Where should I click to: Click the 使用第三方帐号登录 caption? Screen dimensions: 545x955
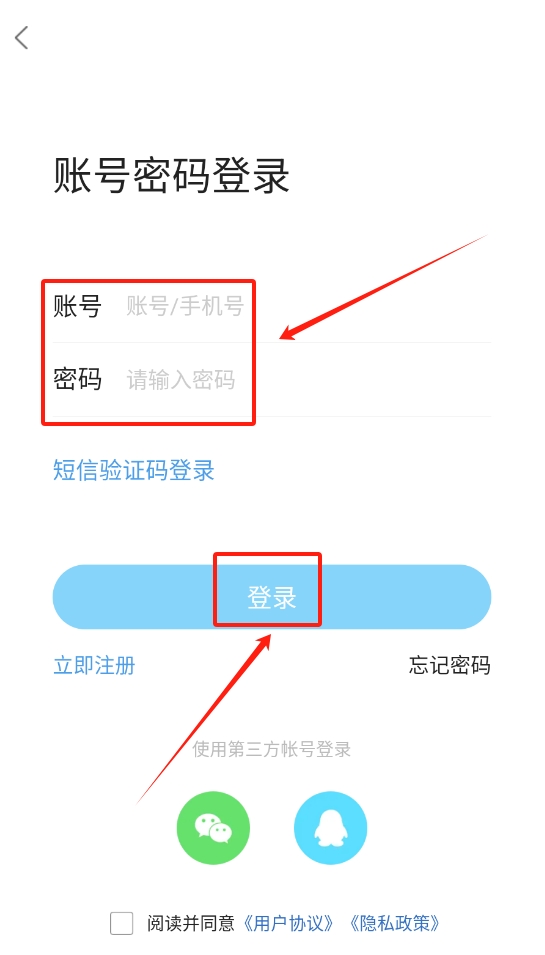(x=272, y=749)
